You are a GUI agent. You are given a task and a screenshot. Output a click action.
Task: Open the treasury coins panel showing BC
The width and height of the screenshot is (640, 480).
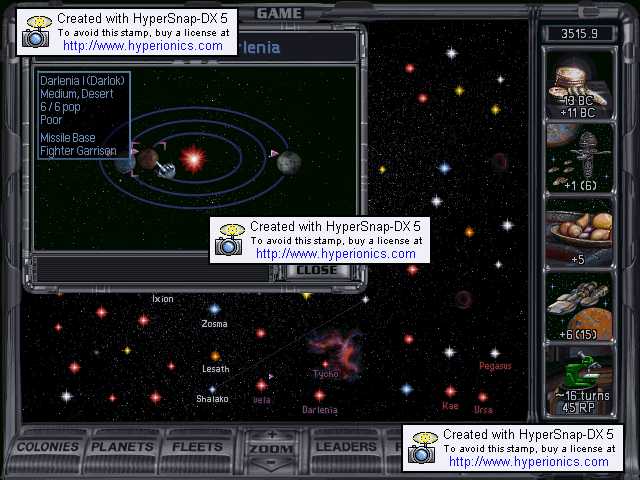[579, 85]
